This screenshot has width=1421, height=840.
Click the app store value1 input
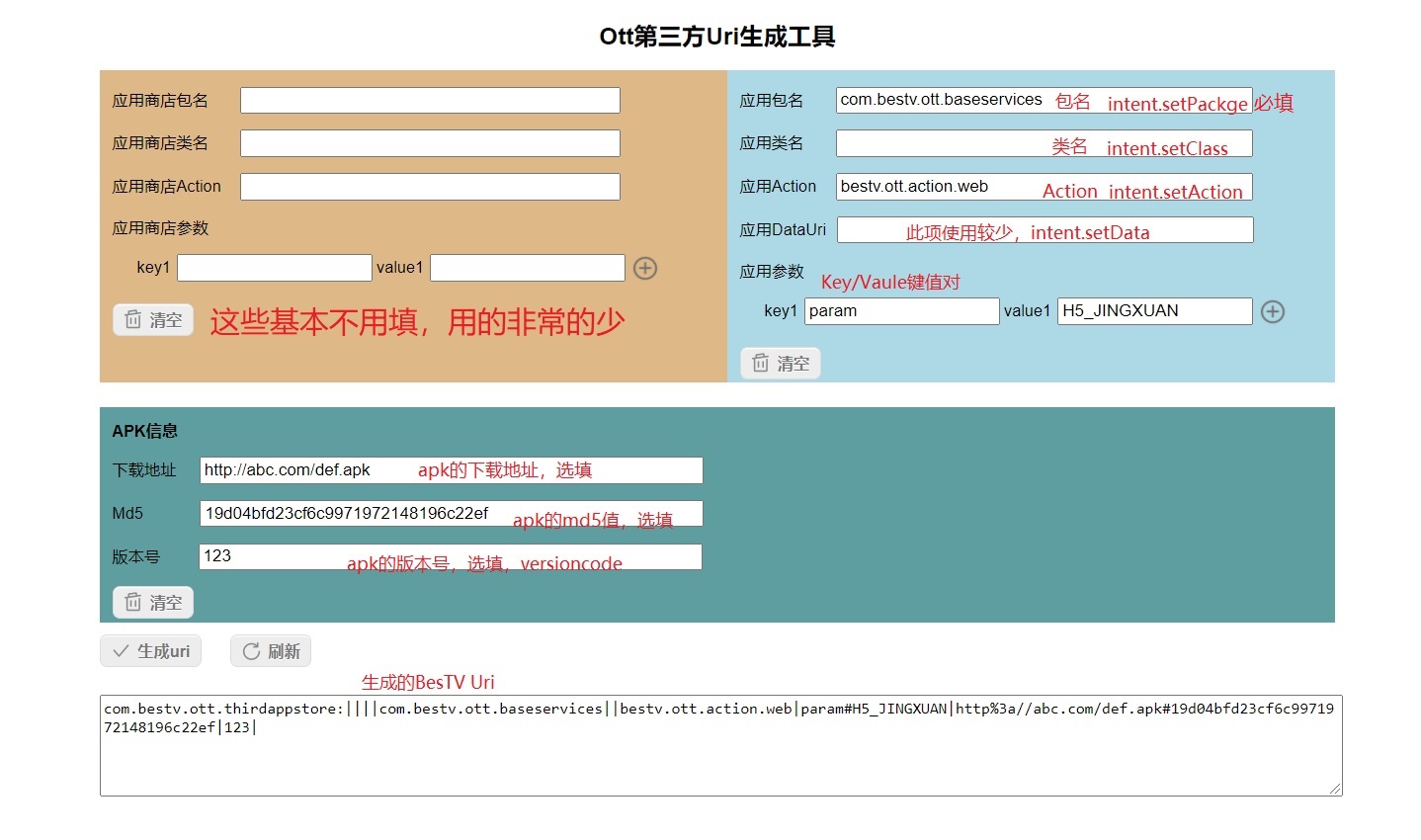point(527,268)
